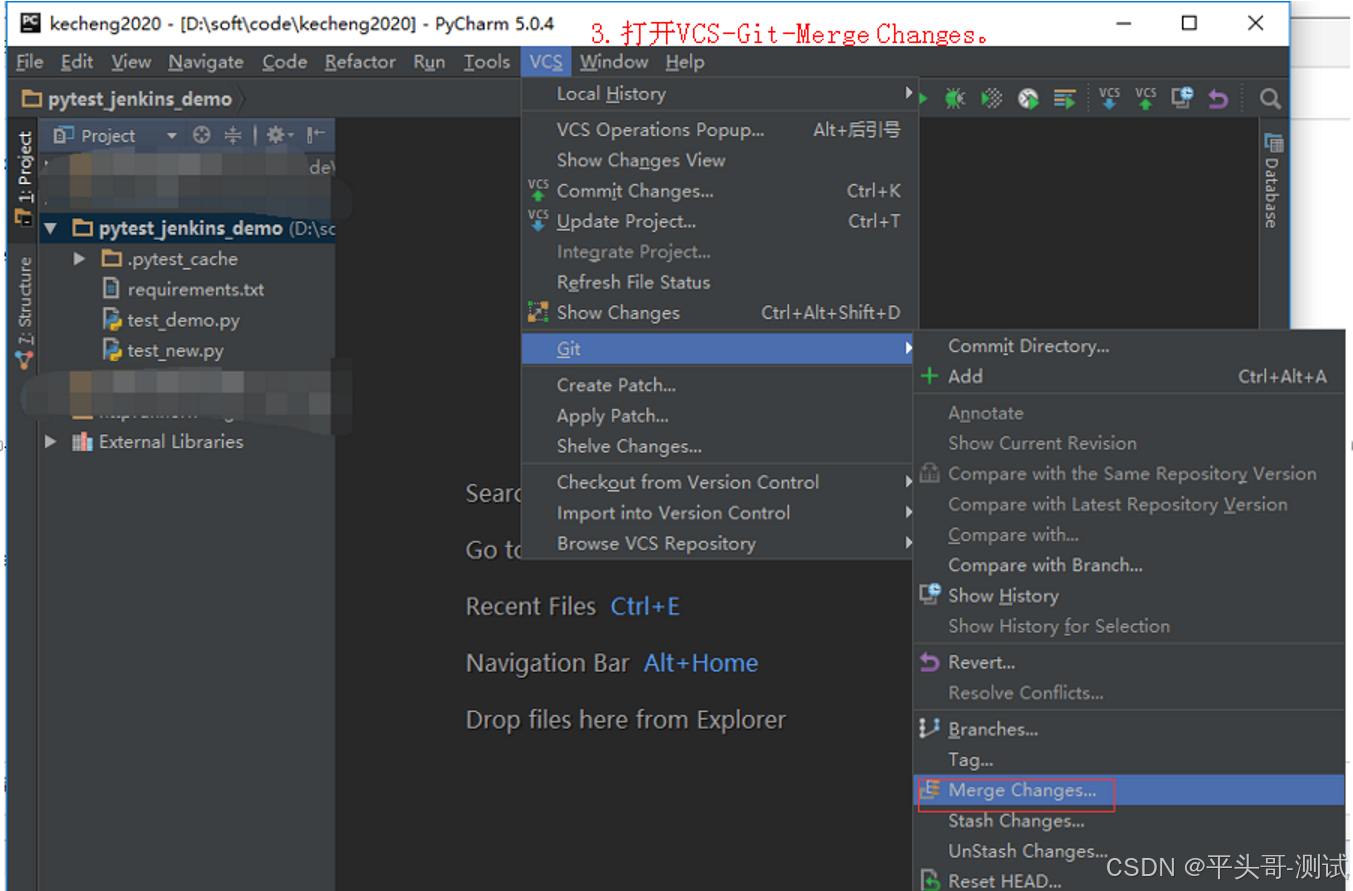This screenshot has height=891, width=1353.
Task: Collapse the pytest_jenkins_demo project root
Action: pos(53,227)
